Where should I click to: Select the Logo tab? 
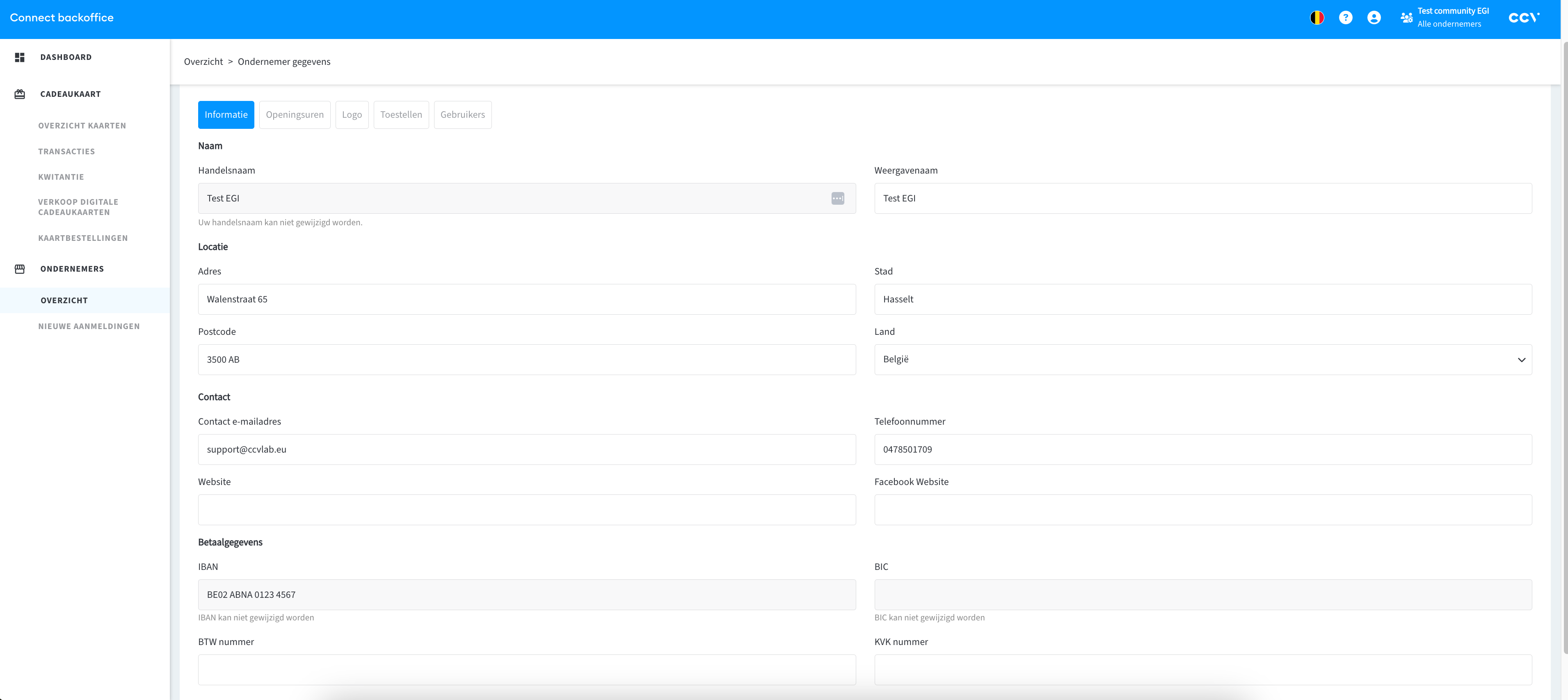352,115
